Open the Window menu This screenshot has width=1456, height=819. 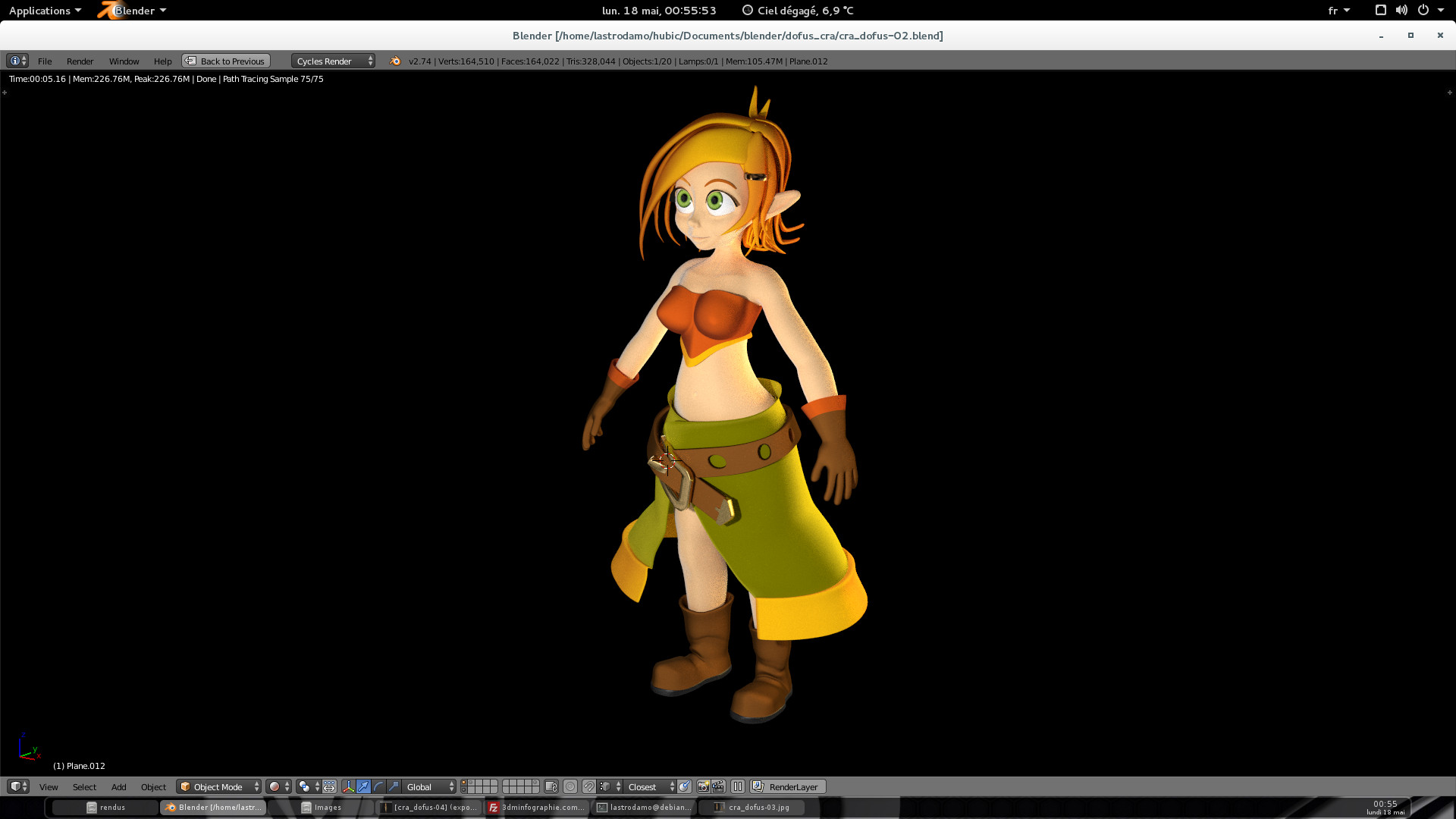[x=124, y=61]
